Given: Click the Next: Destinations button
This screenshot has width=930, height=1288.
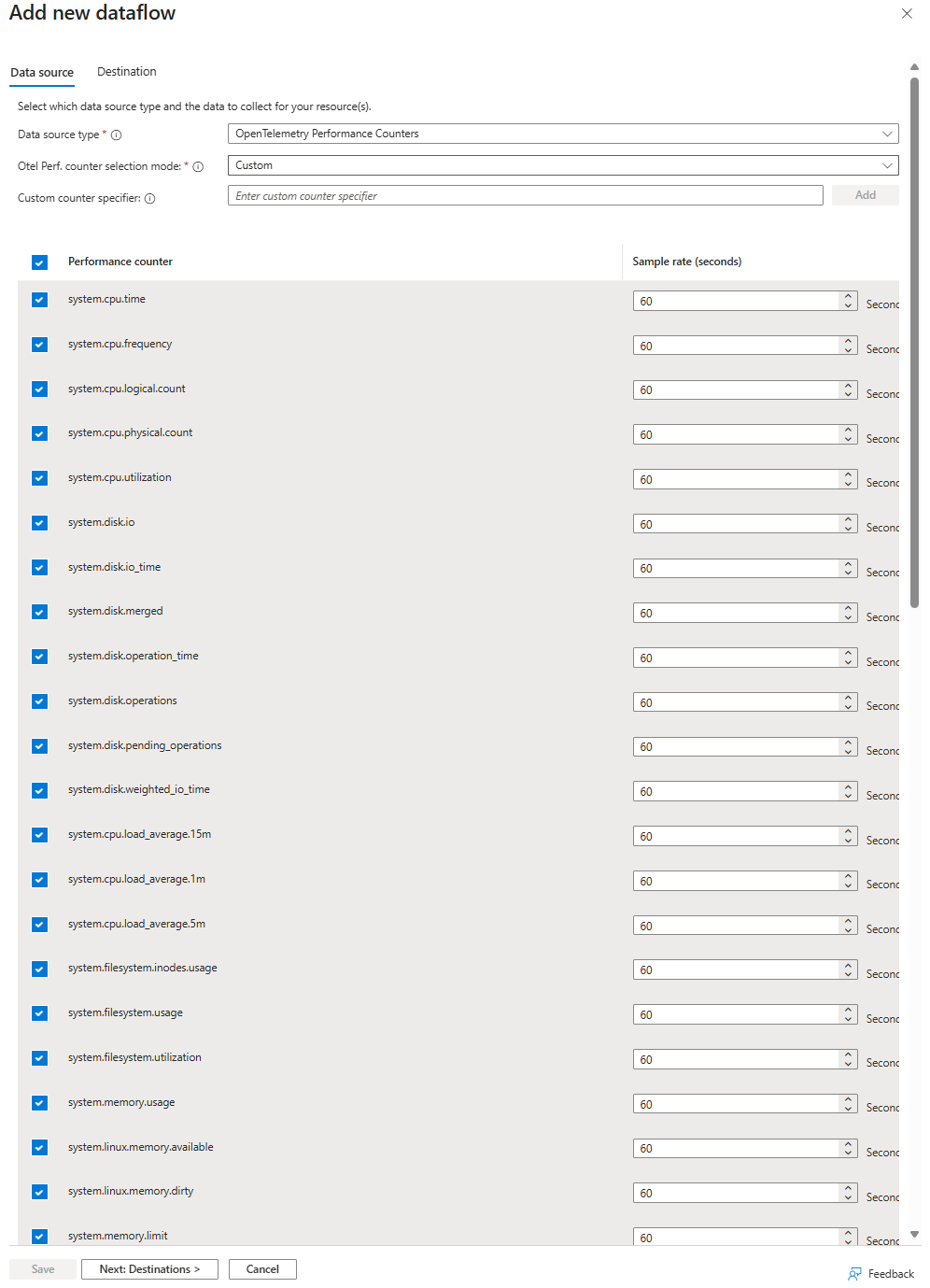Looking at the screenshot, I should [x=149, y=1269].
